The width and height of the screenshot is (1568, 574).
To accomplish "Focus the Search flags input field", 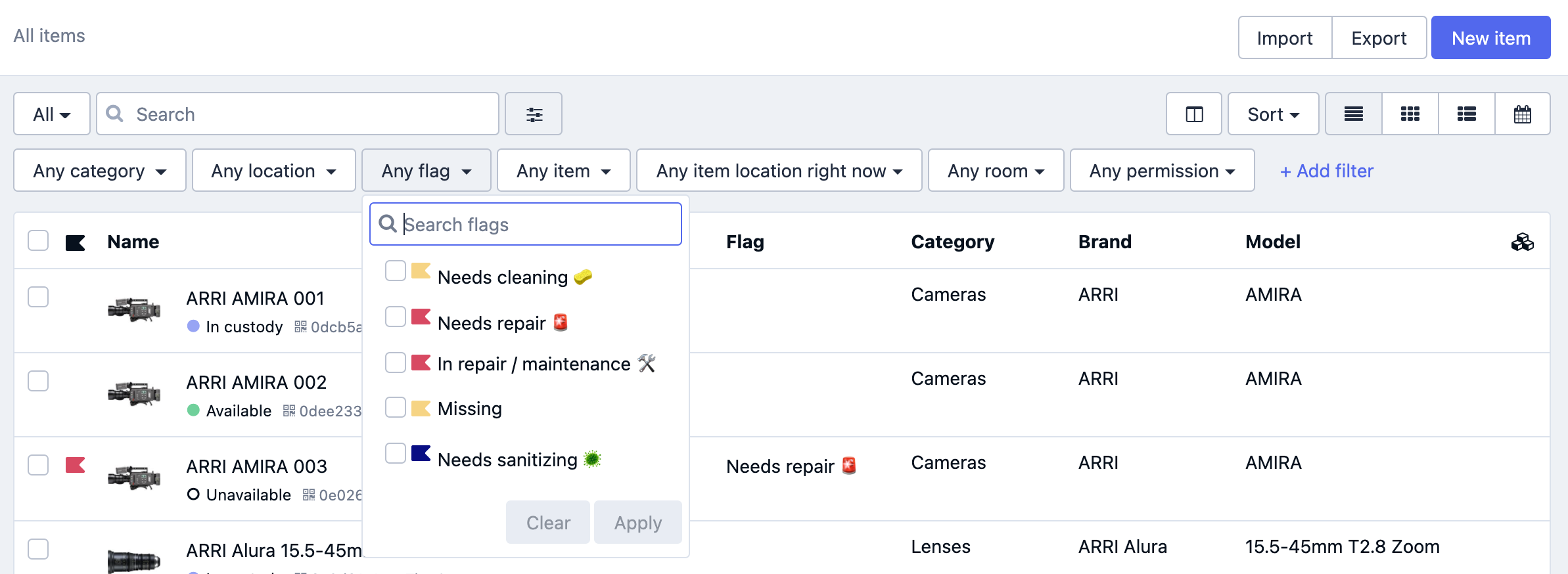I will (x=526, y=224).
